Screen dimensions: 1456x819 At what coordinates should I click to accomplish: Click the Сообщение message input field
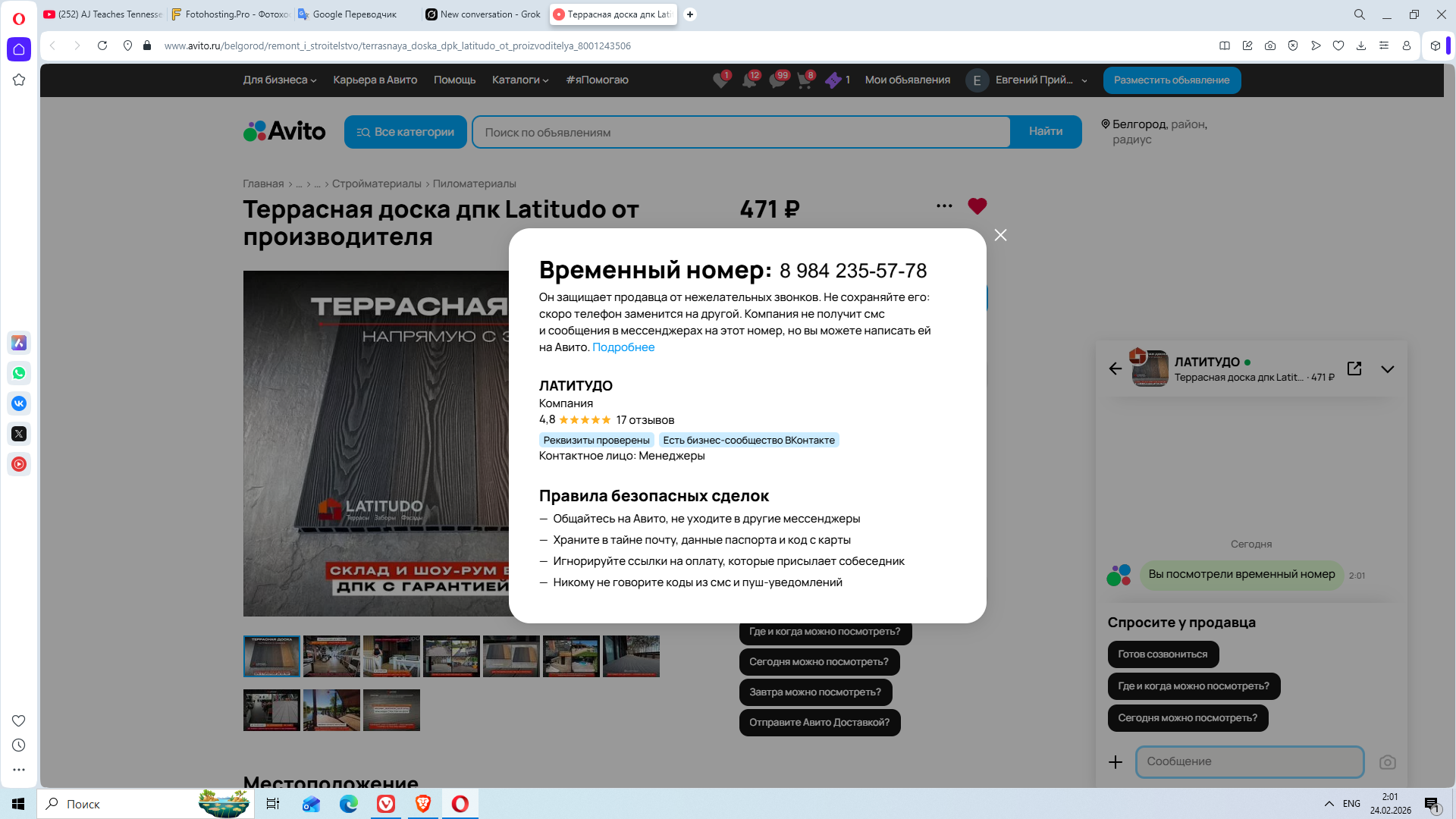1249,761
